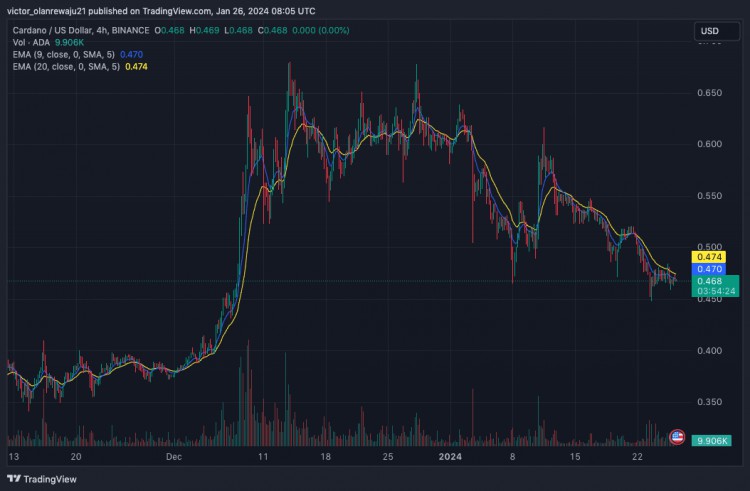
Task: Click the 13 date label on time axis
Action: pos(14,457)
